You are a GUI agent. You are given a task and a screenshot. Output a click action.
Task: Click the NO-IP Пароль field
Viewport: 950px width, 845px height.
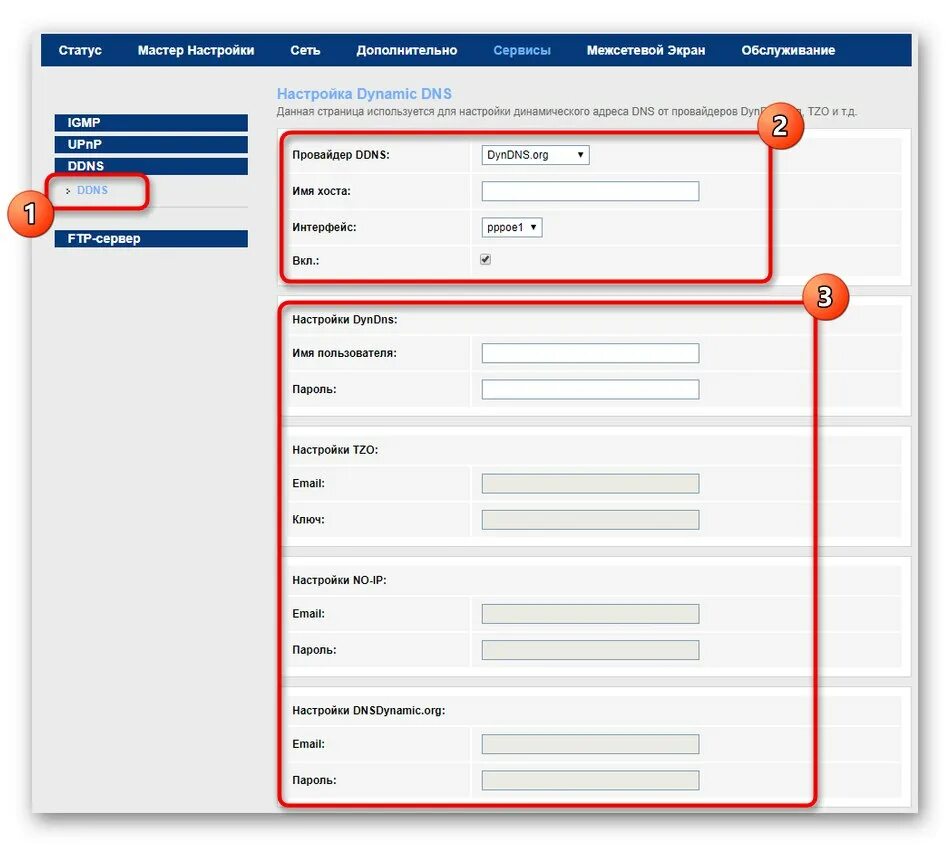(x=590, y=650)
